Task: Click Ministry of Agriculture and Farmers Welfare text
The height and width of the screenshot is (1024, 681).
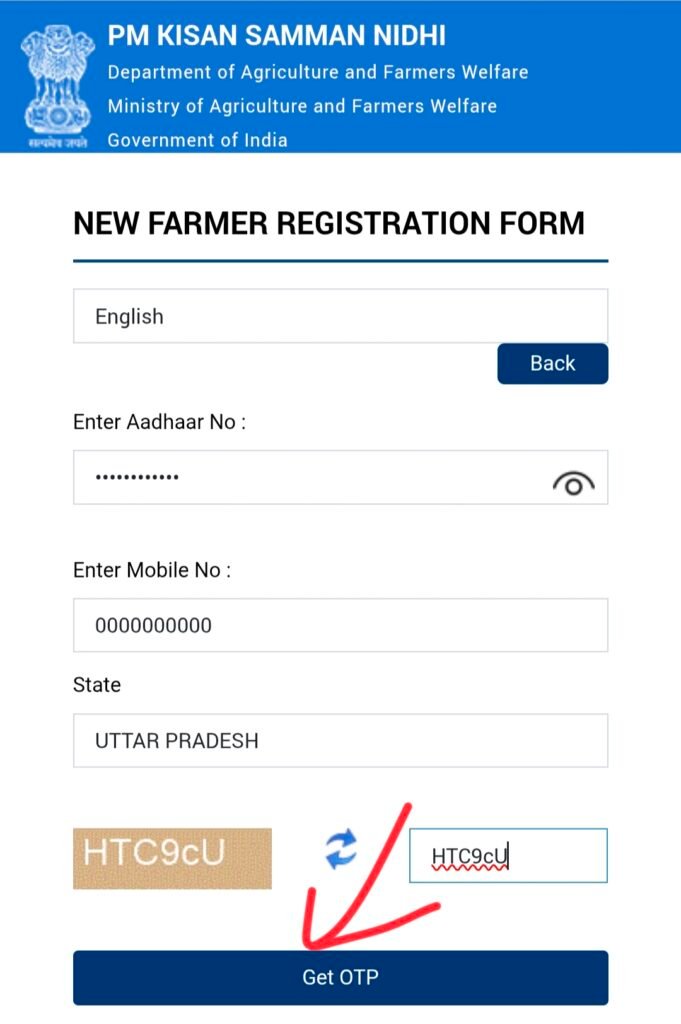Action: (x=302, y=106)
